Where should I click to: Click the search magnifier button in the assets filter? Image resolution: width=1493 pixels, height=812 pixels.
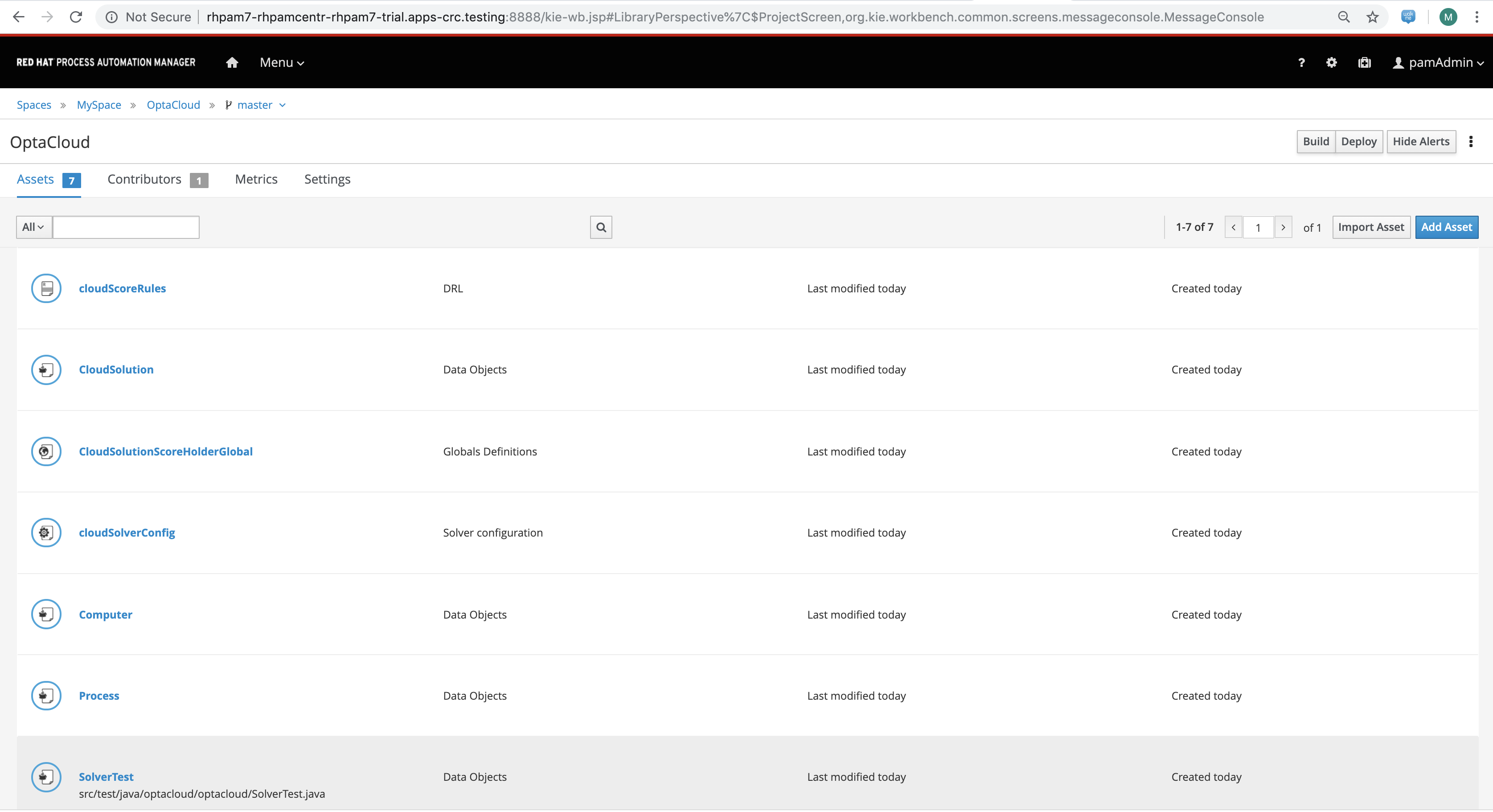click(x=601, y=227)
